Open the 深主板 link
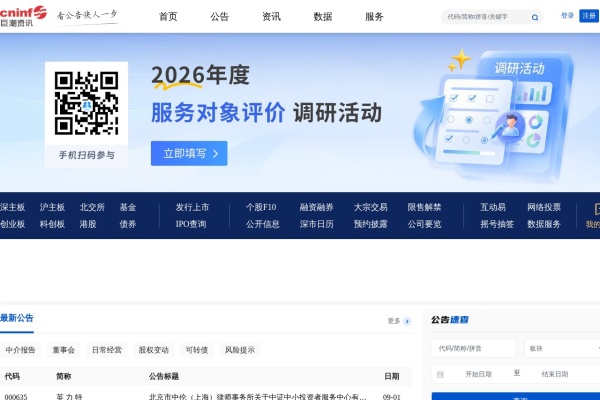Screen dimensions: 600x400 coord(12,207)
